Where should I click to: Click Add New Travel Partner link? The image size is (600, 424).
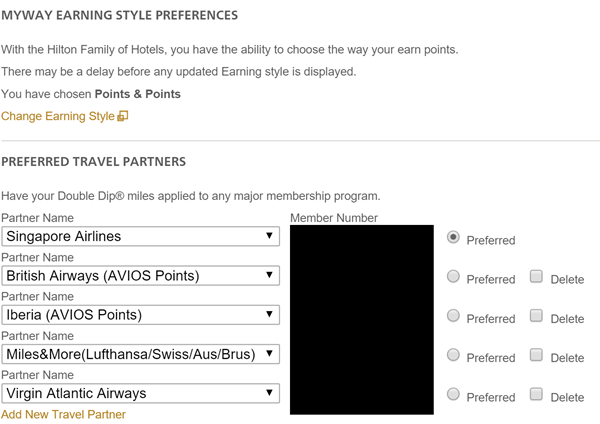tap(63, 414)
